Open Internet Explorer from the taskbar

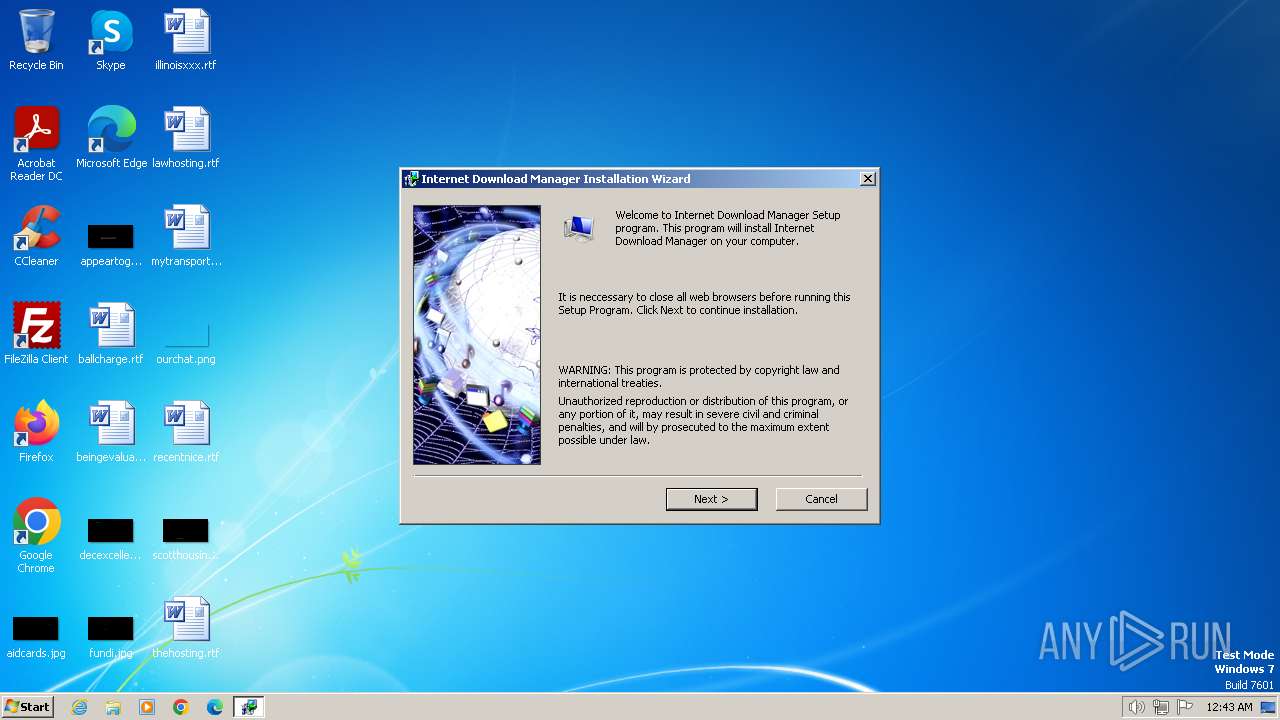point(79,707)
